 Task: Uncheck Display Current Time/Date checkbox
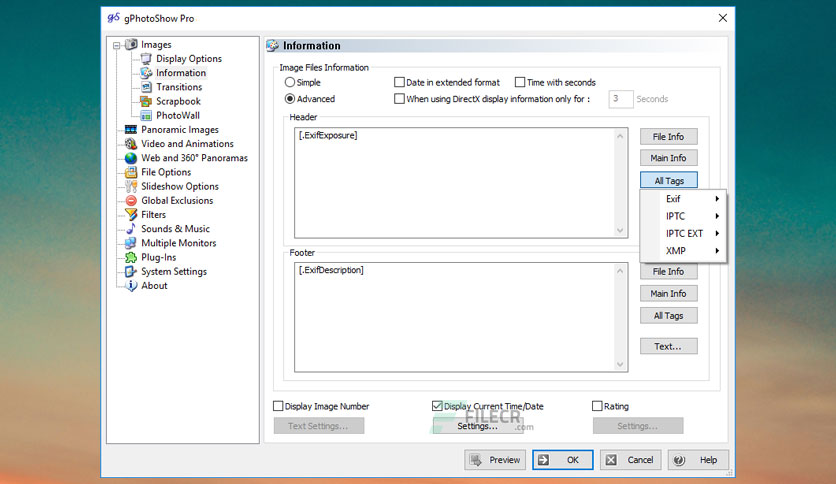click(x=437, y=406)
